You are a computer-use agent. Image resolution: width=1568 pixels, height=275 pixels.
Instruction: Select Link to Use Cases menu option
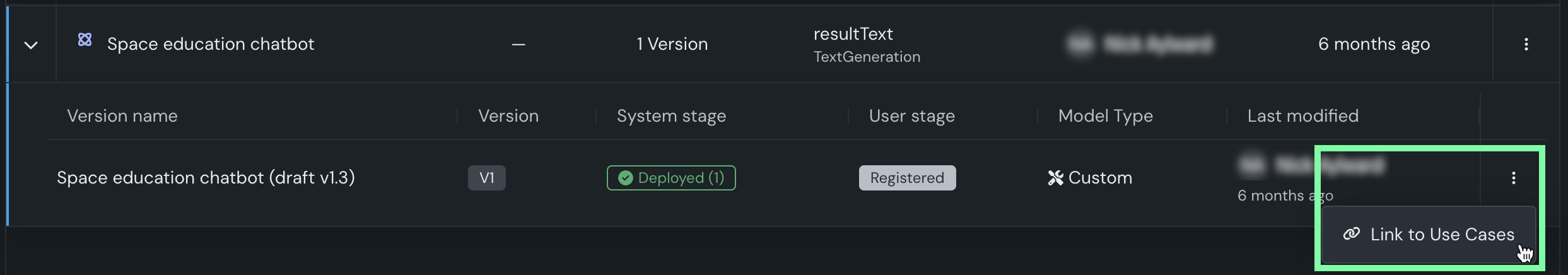tap(1441, 235)
